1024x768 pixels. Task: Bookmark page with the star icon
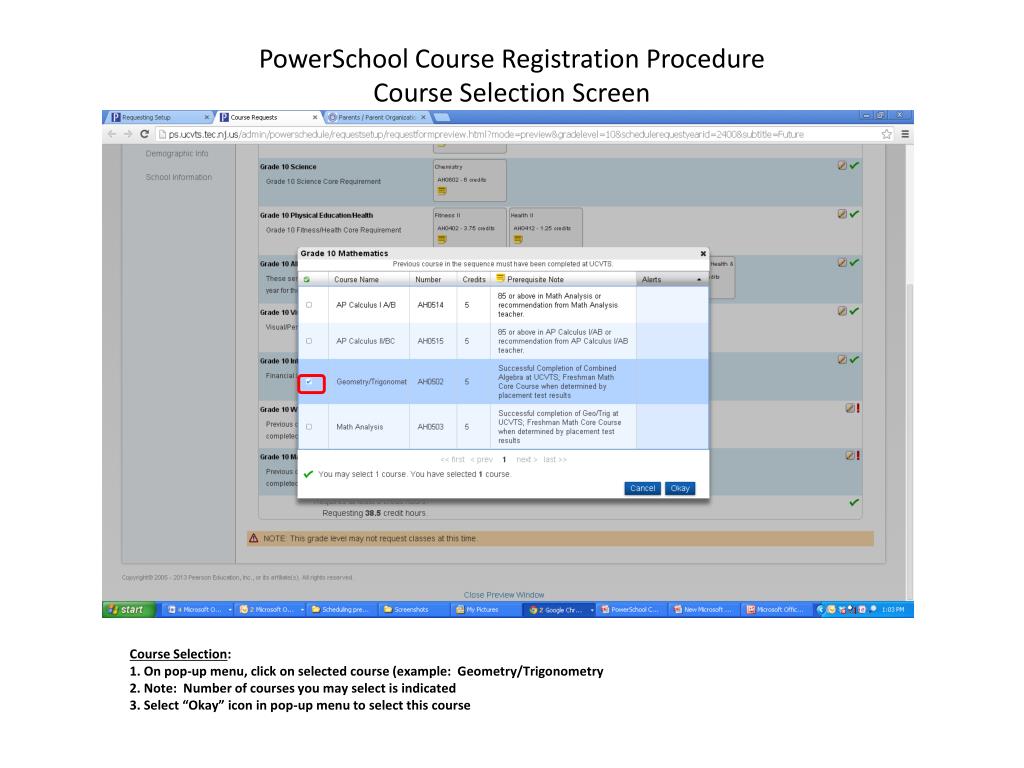coord(886,134)
